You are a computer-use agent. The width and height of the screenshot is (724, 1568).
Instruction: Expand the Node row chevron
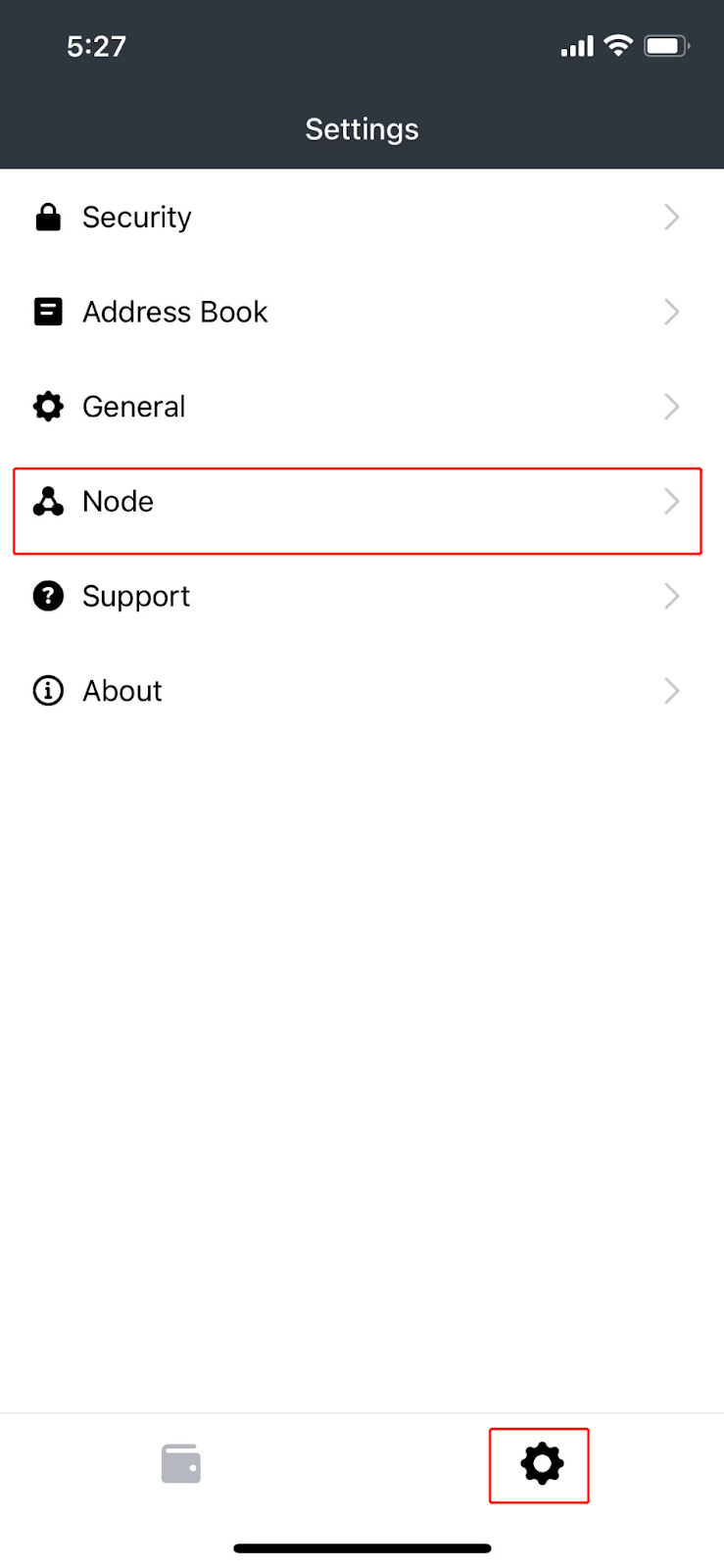[671, 502]
